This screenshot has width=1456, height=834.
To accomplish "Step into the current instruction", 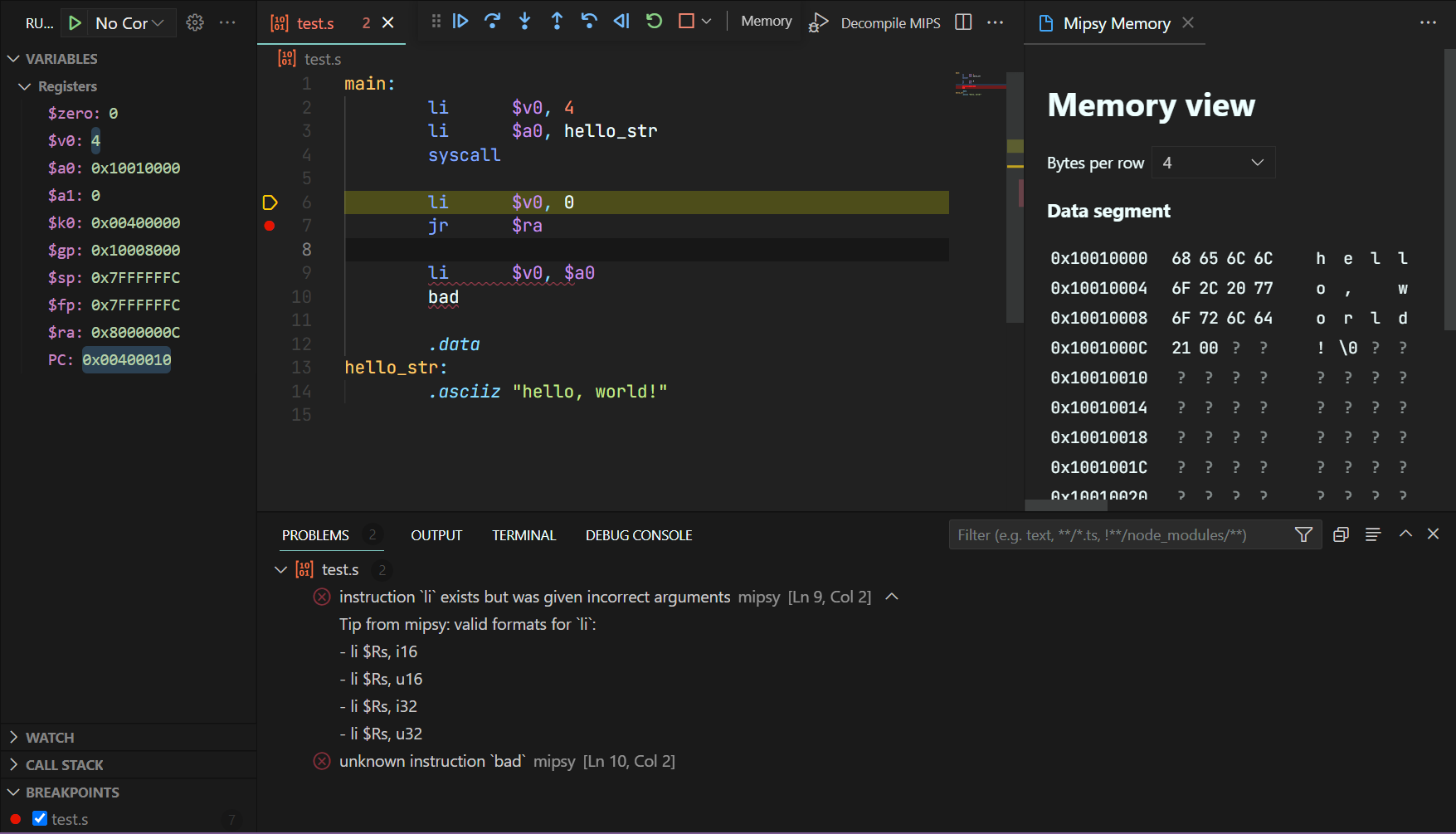I will 525,22.
